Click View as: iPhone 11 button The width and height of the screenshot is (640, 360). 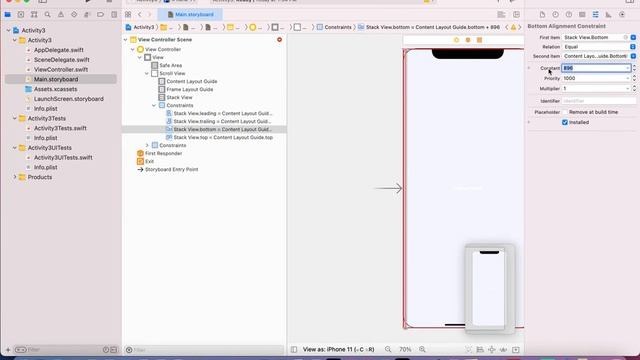pyautogui.click(x=338, y=350)
